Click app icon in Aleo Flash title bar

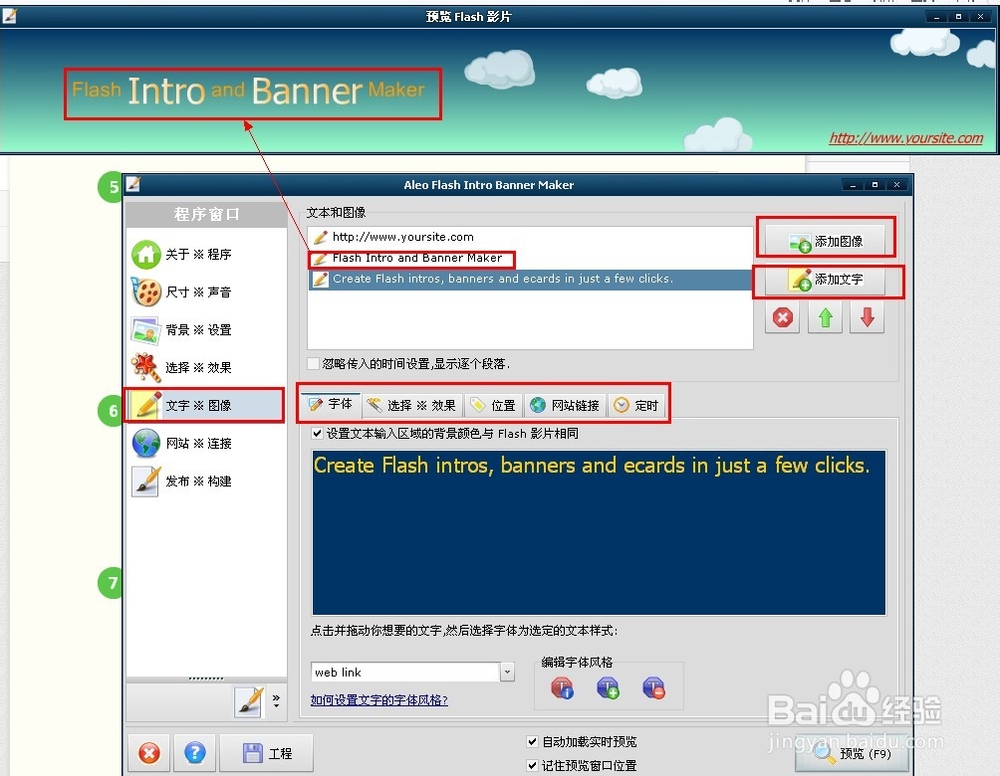pos(133,185)
